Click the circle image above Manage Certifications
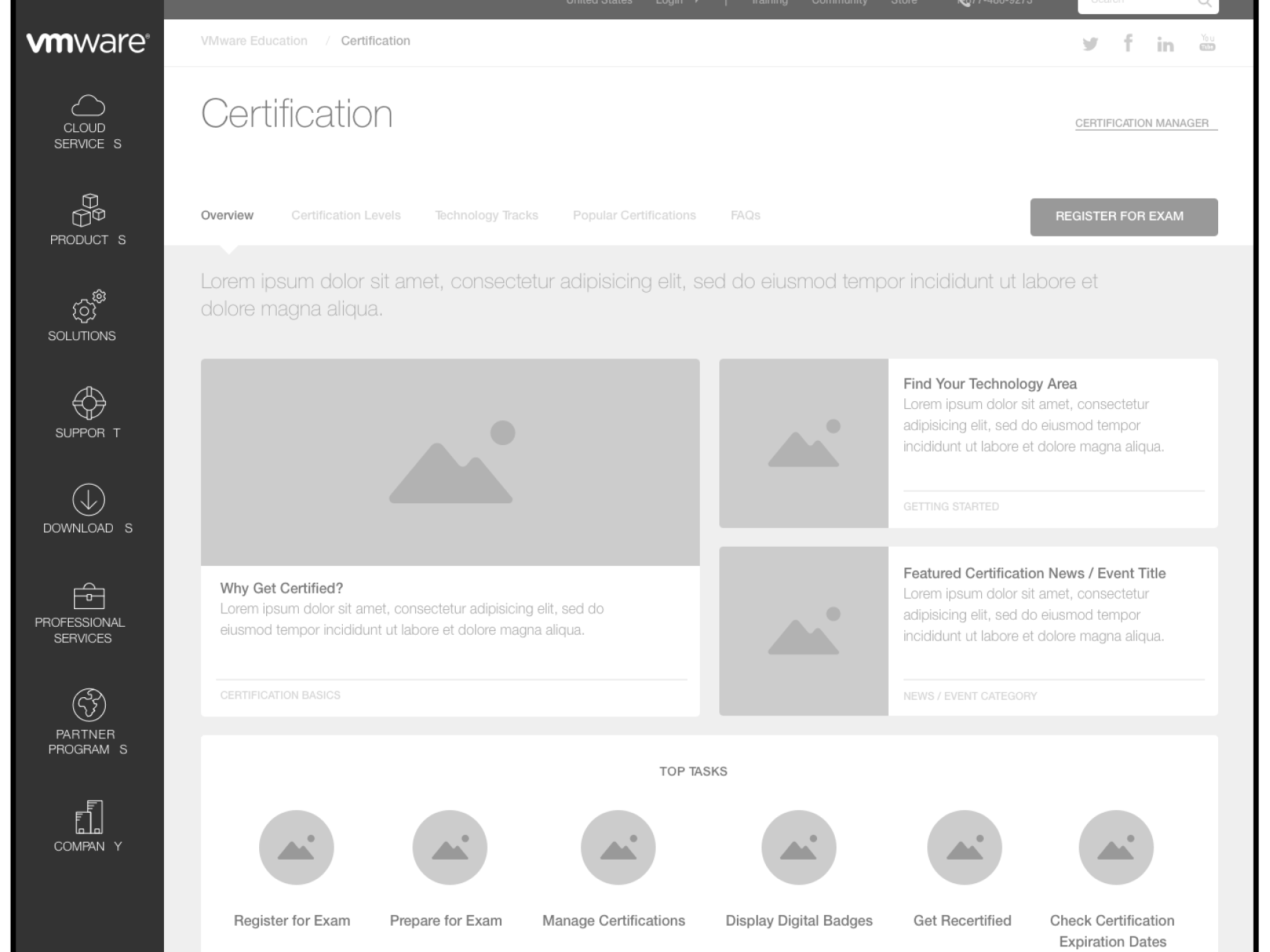Viewport: 1270px width, 952px height. click(x=618, y=847)
